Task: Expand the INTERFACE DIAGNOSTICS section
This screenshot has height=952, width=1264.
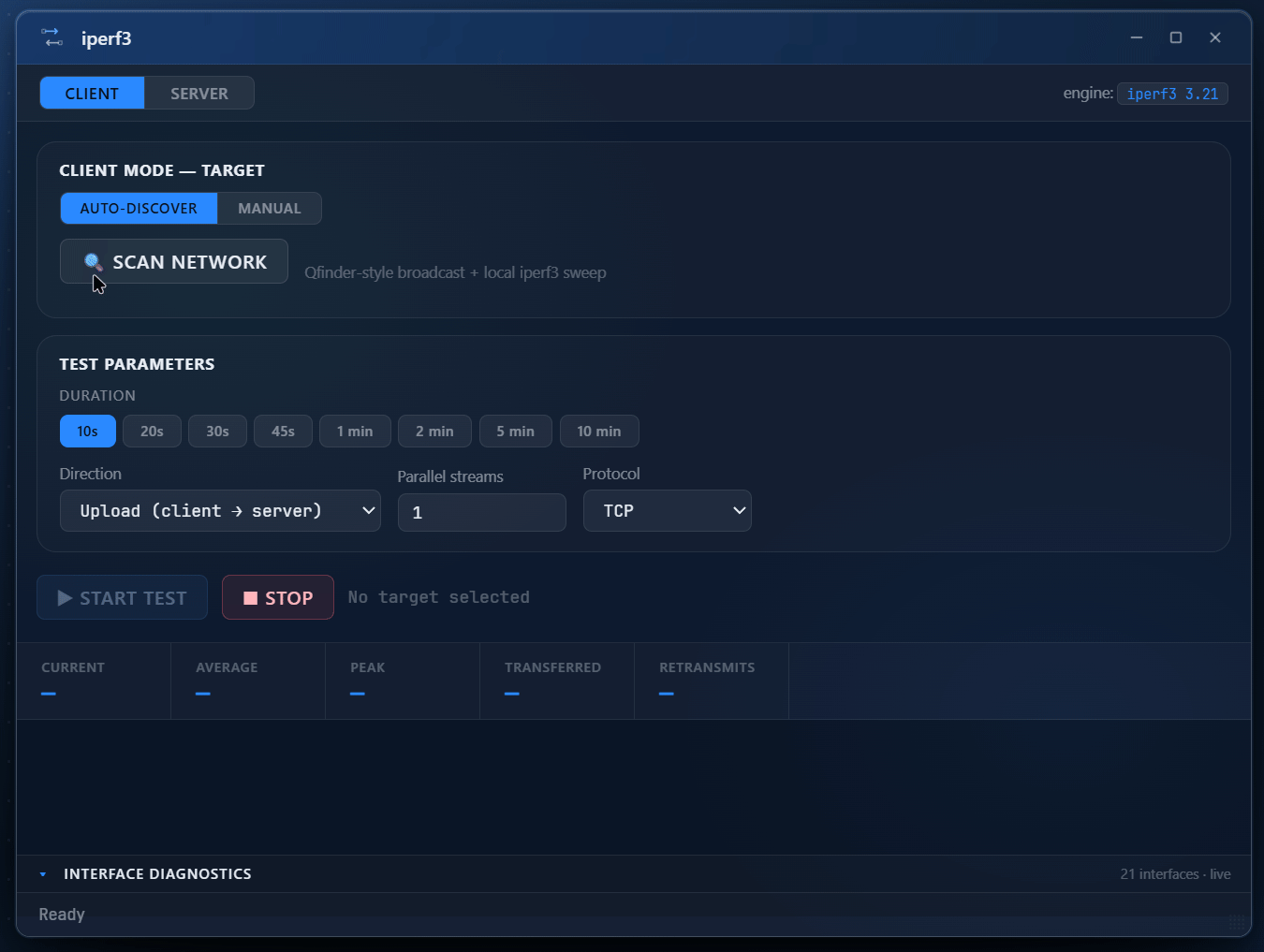Action: pos(634,873)
